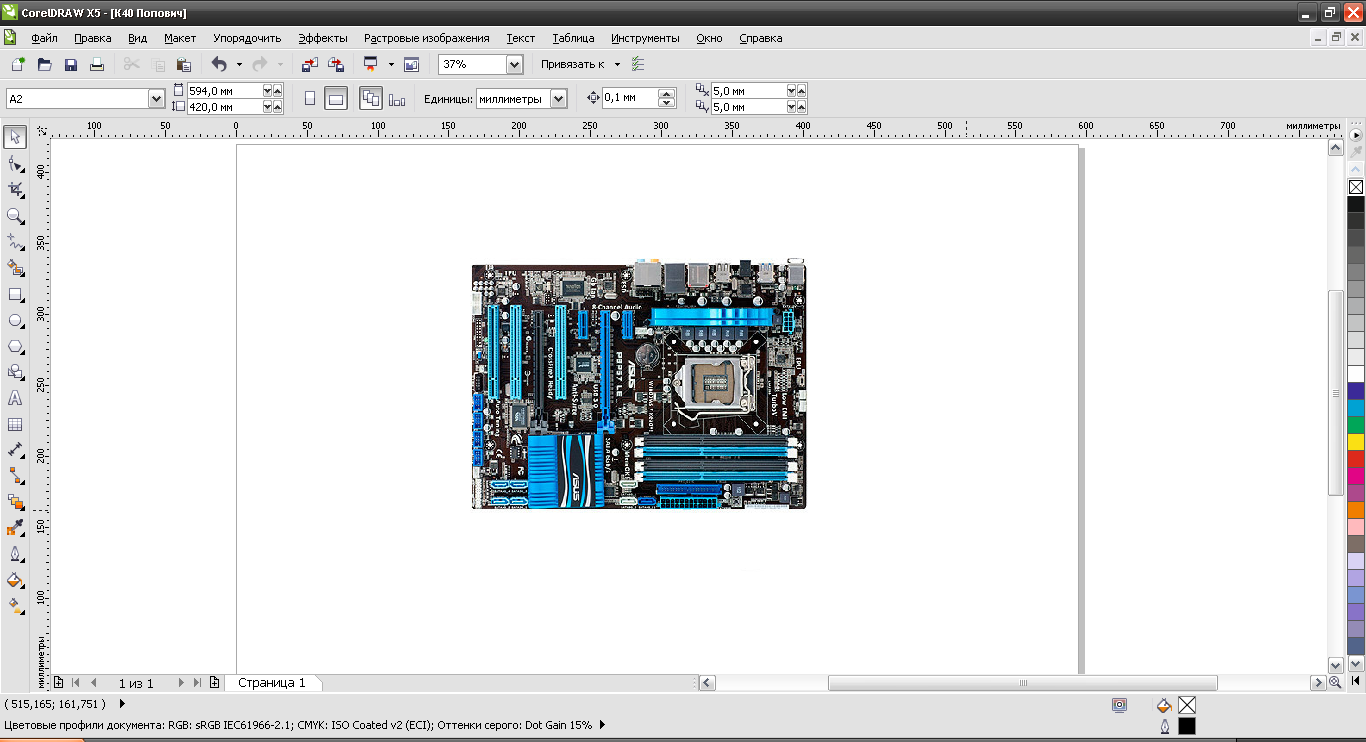Viewport: 1366px width, 742px height.
Task: Select the Shape tool
Action: [x=15, y=163]
